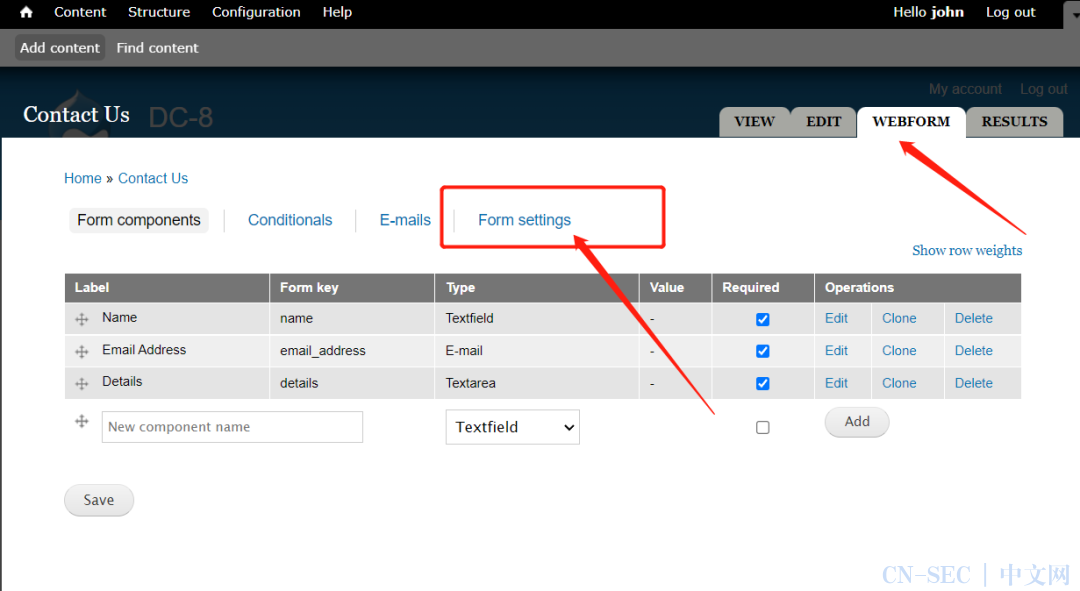Screen dimensions: 1080x591
Task: Open the RESULTS tab
Action: tap(1015, 122)
